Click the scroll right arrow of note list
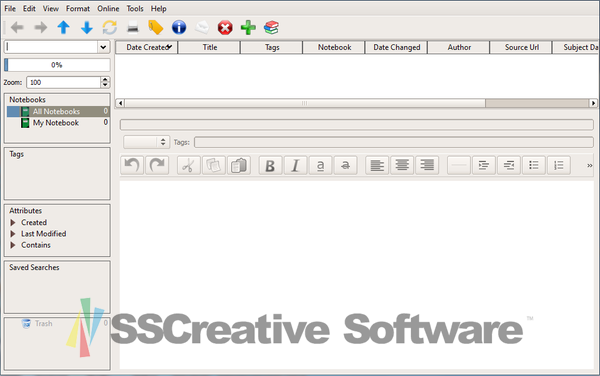Screen dimensions: 600x376 pos(593,103)
